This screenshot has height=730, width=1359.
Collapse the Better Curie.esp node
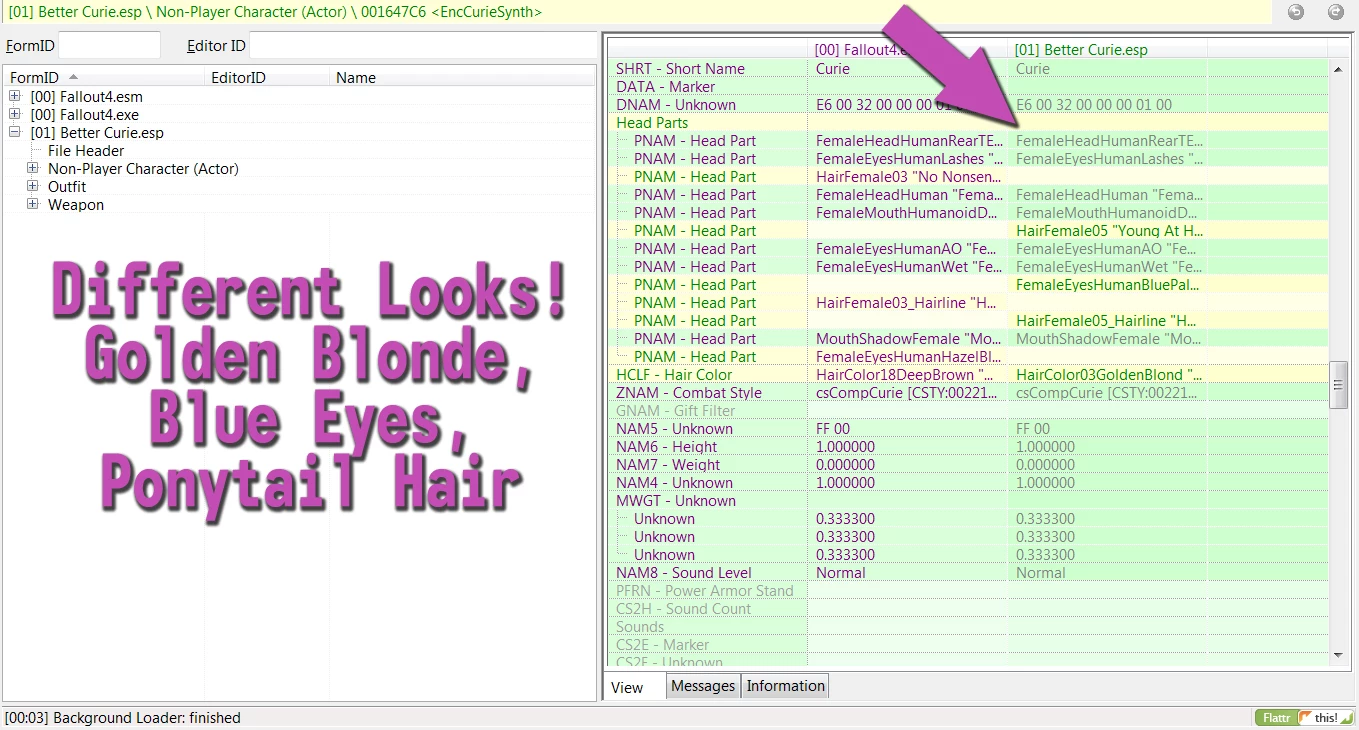15,133
